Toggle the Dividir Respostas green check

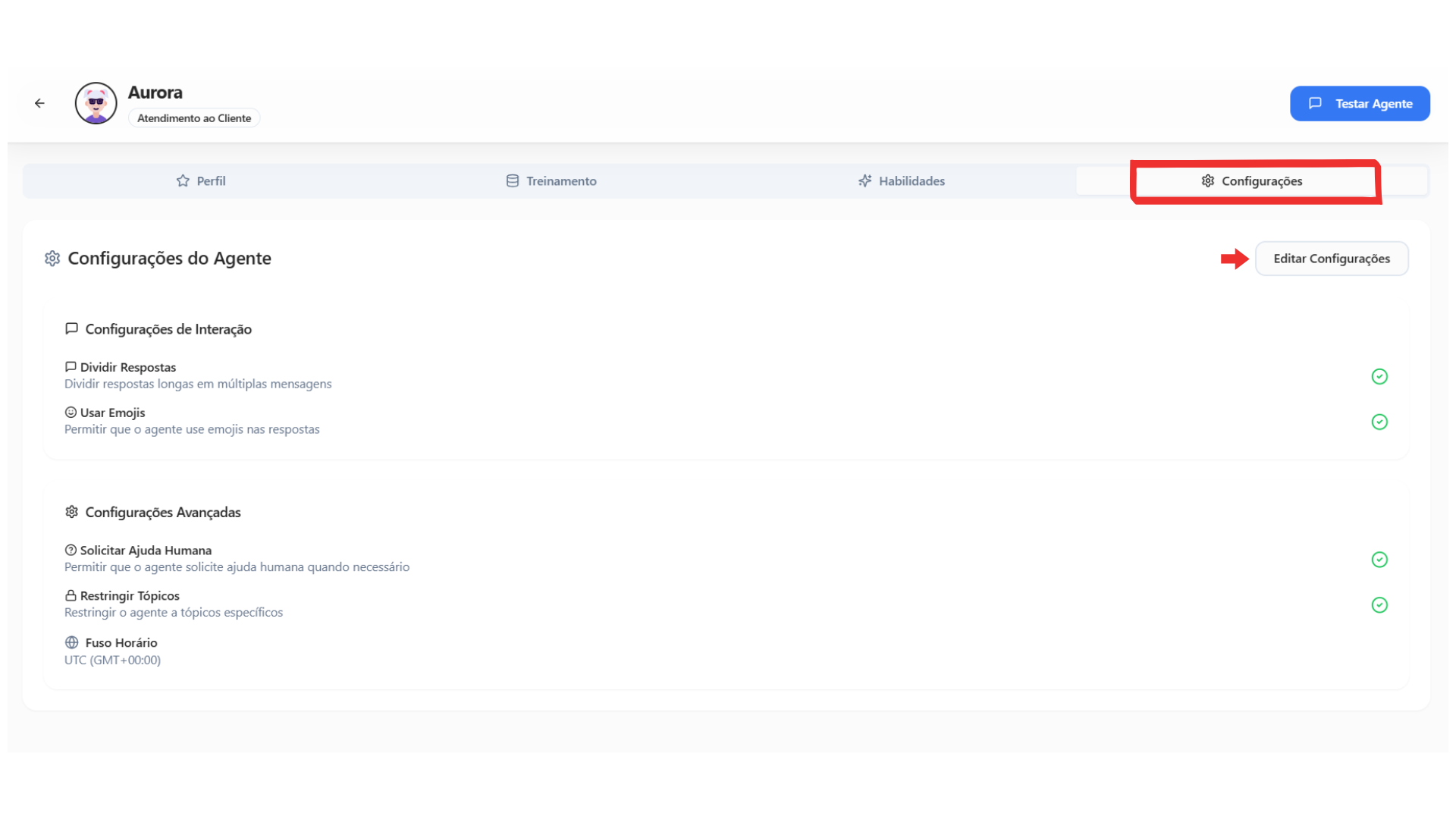1379,377
